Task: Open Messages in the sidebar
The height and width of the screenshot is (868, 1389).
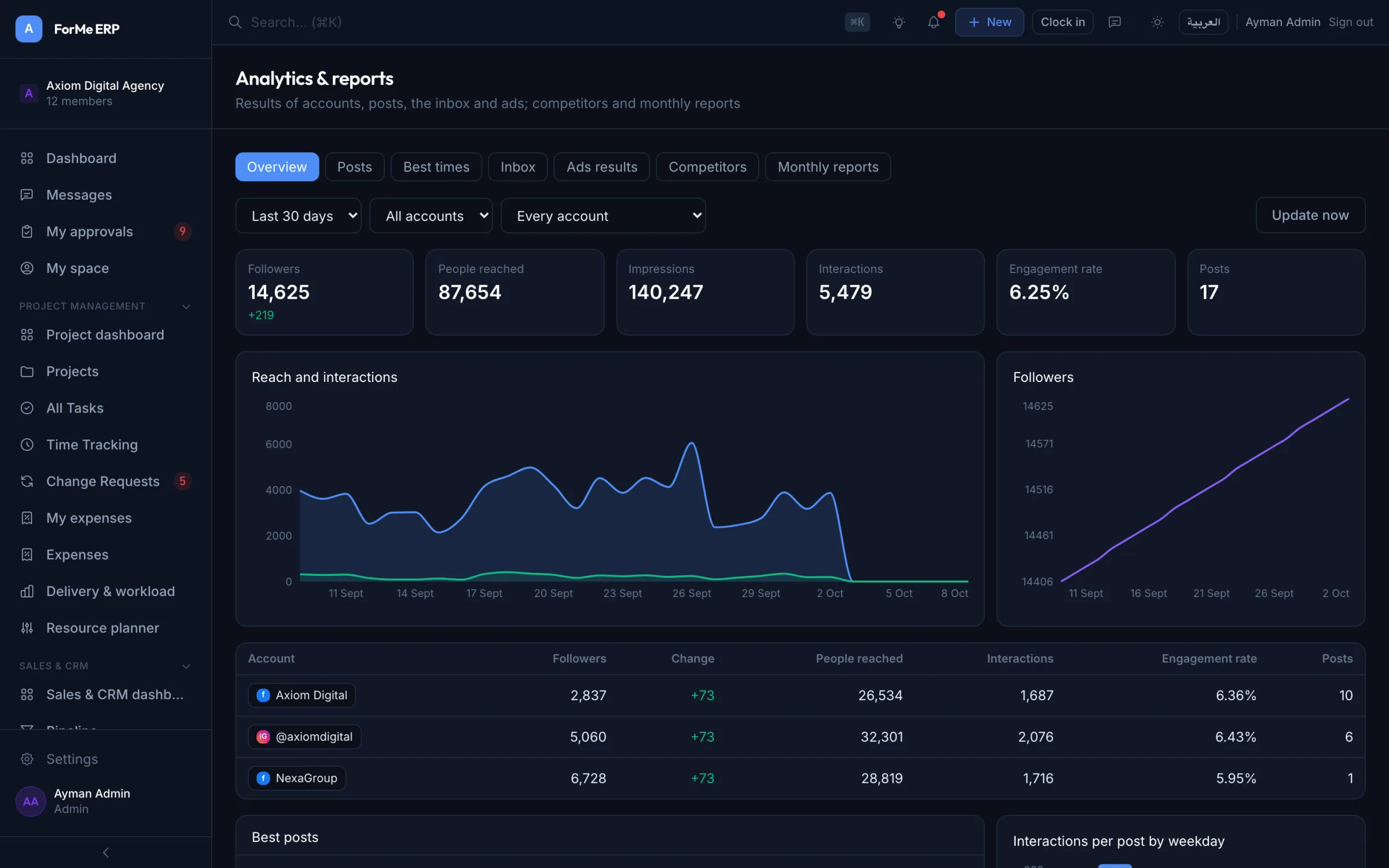Action: [105, 194]
